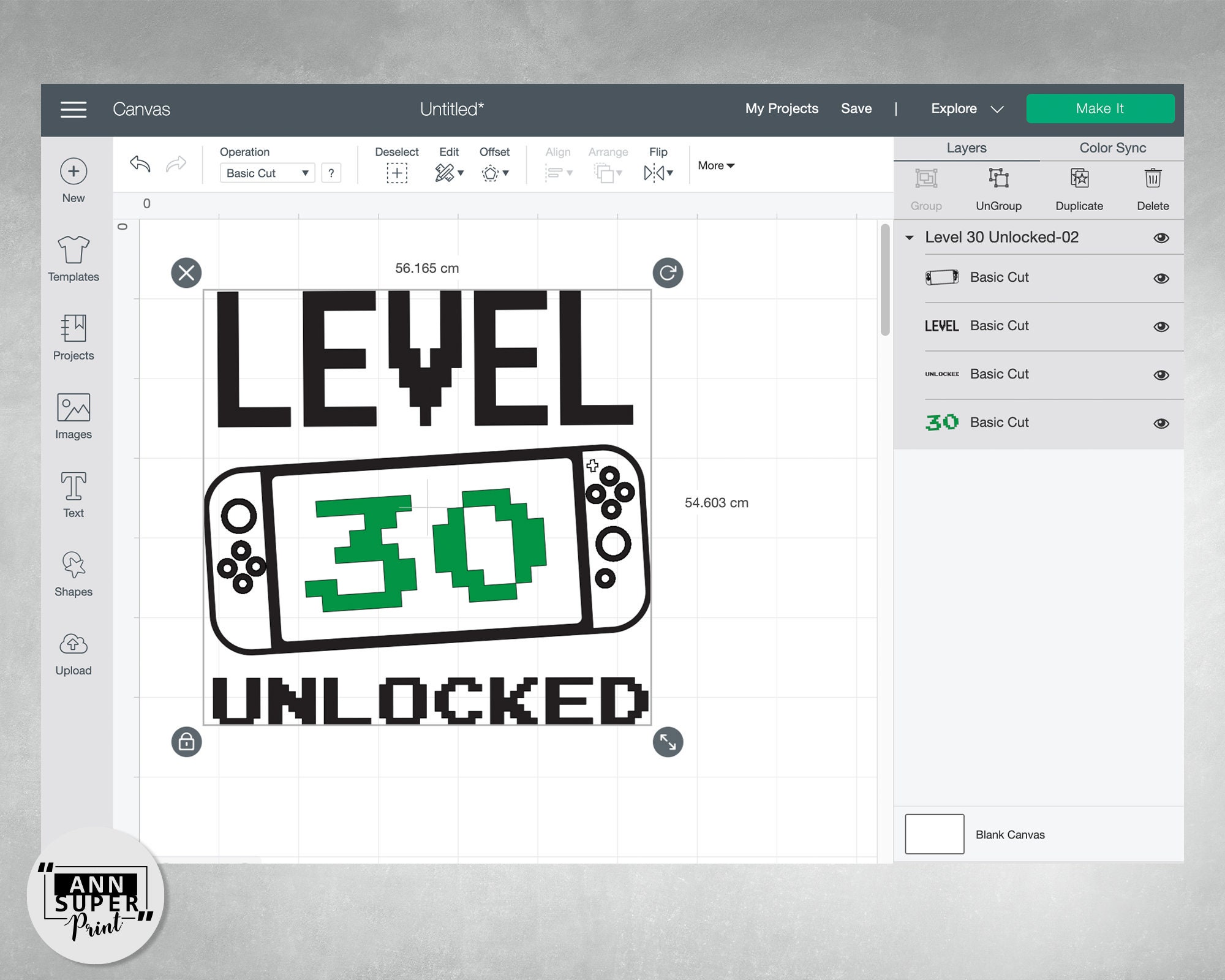The width and height of the screenshot is (1225, 980).
Task: Toggle visibility of the LEVEL layer
Action: pyautogui.click(x=1161, y=325)
